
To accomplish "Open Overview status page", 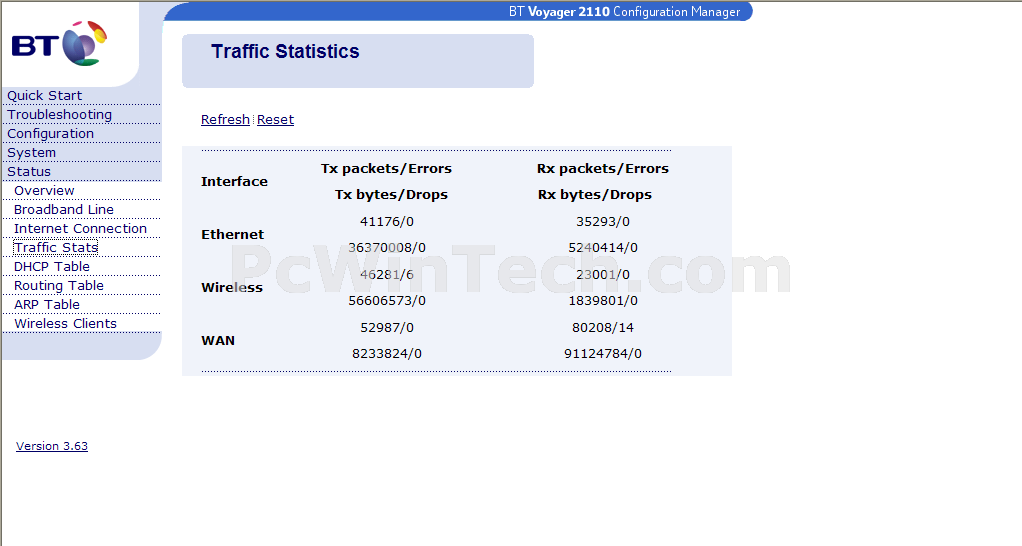I will 44,190.
